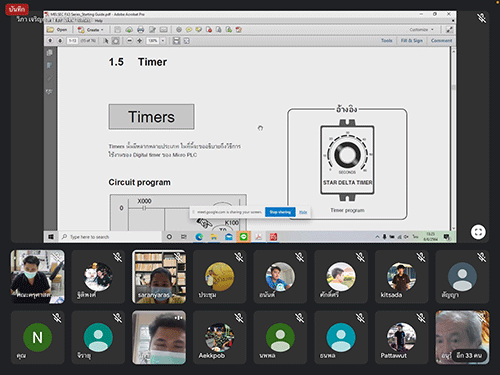
Task: Click the Adobe Acrobat taskbar icon
Action: [258, 237]
